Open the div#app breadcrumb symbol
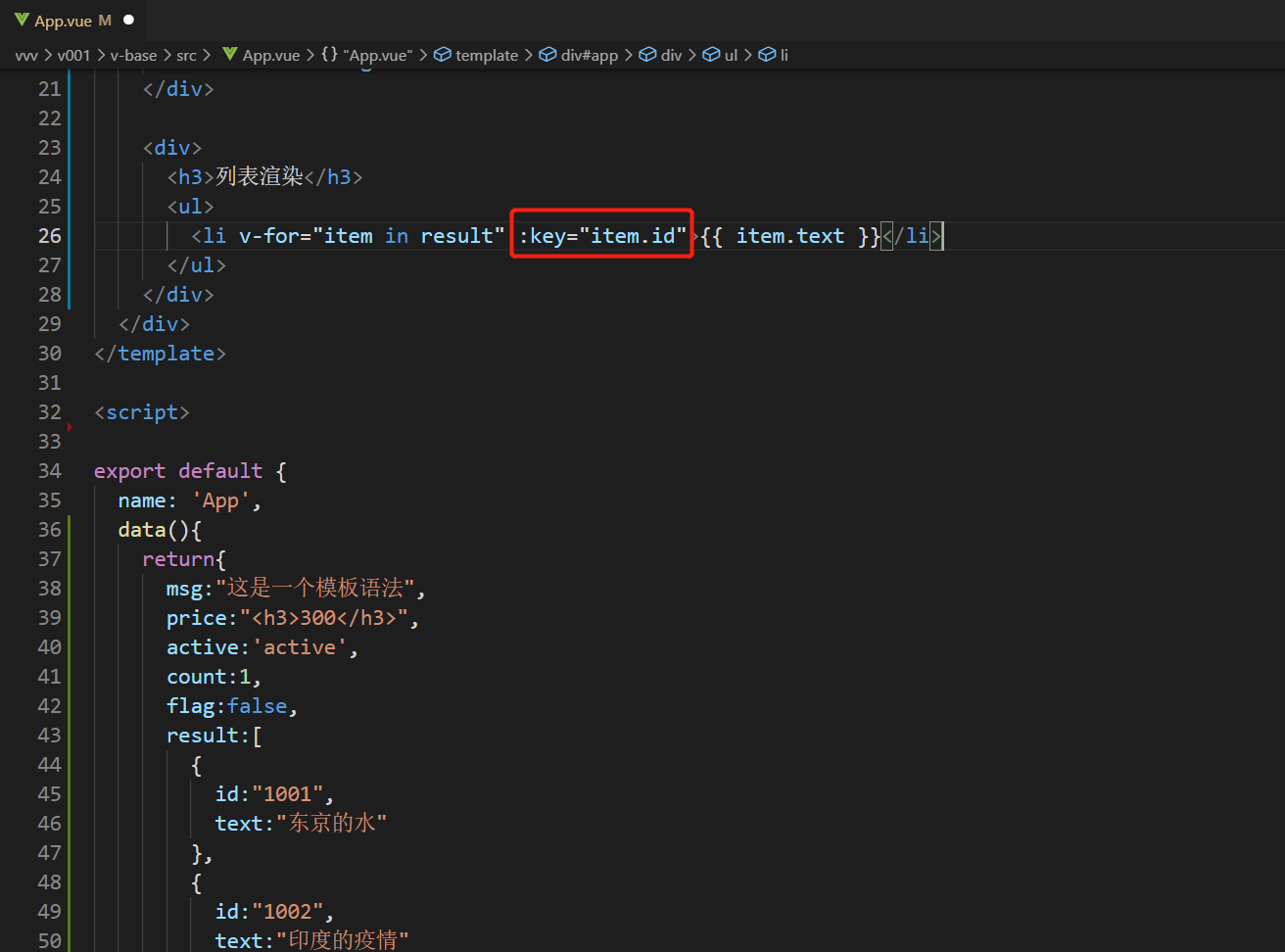This screenshot has height=952, width=1285. pyautogui.click(x=590, y=55)
